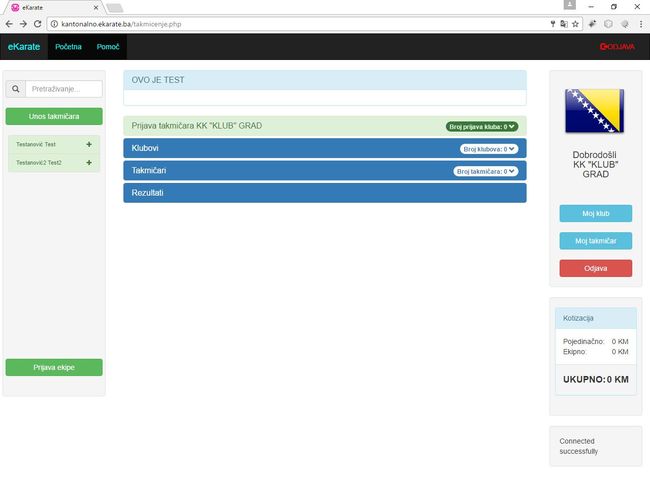Expand the Rezultati panel
The height and width of the screenshot is (500, 650).
pyautogui.click(x=324, y=193)
